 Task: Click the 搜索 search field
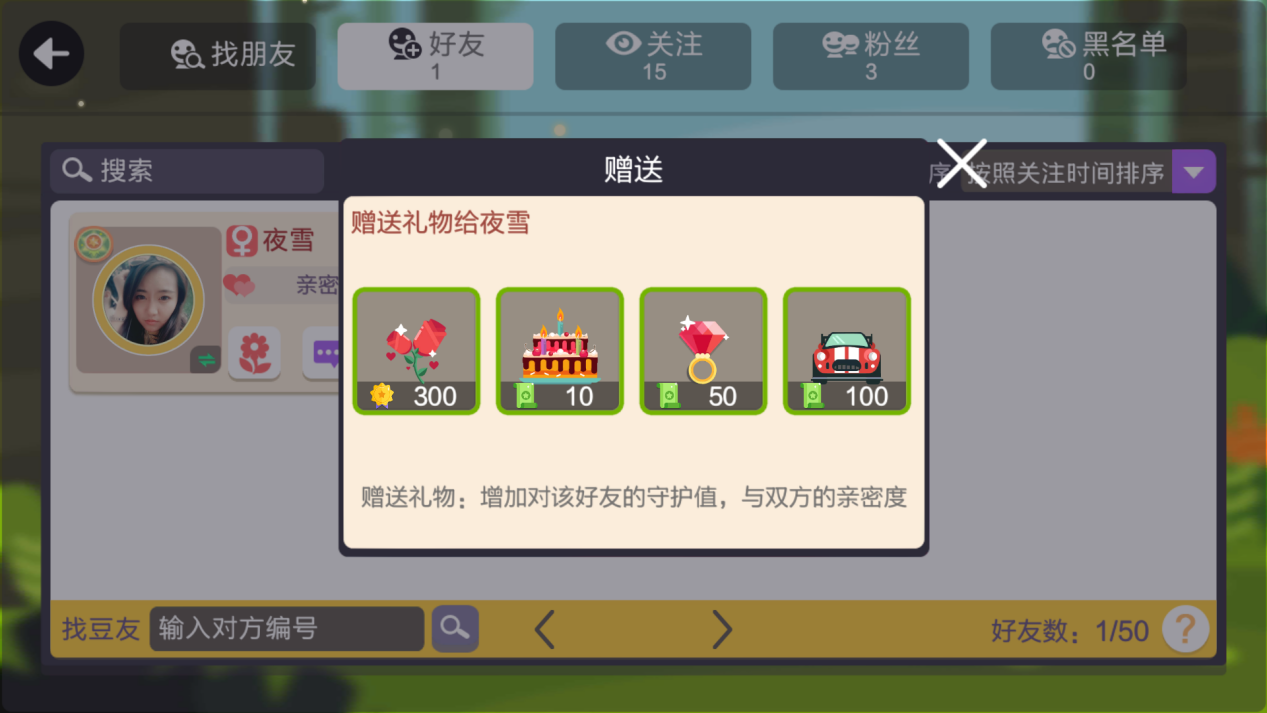coord(187,171)
